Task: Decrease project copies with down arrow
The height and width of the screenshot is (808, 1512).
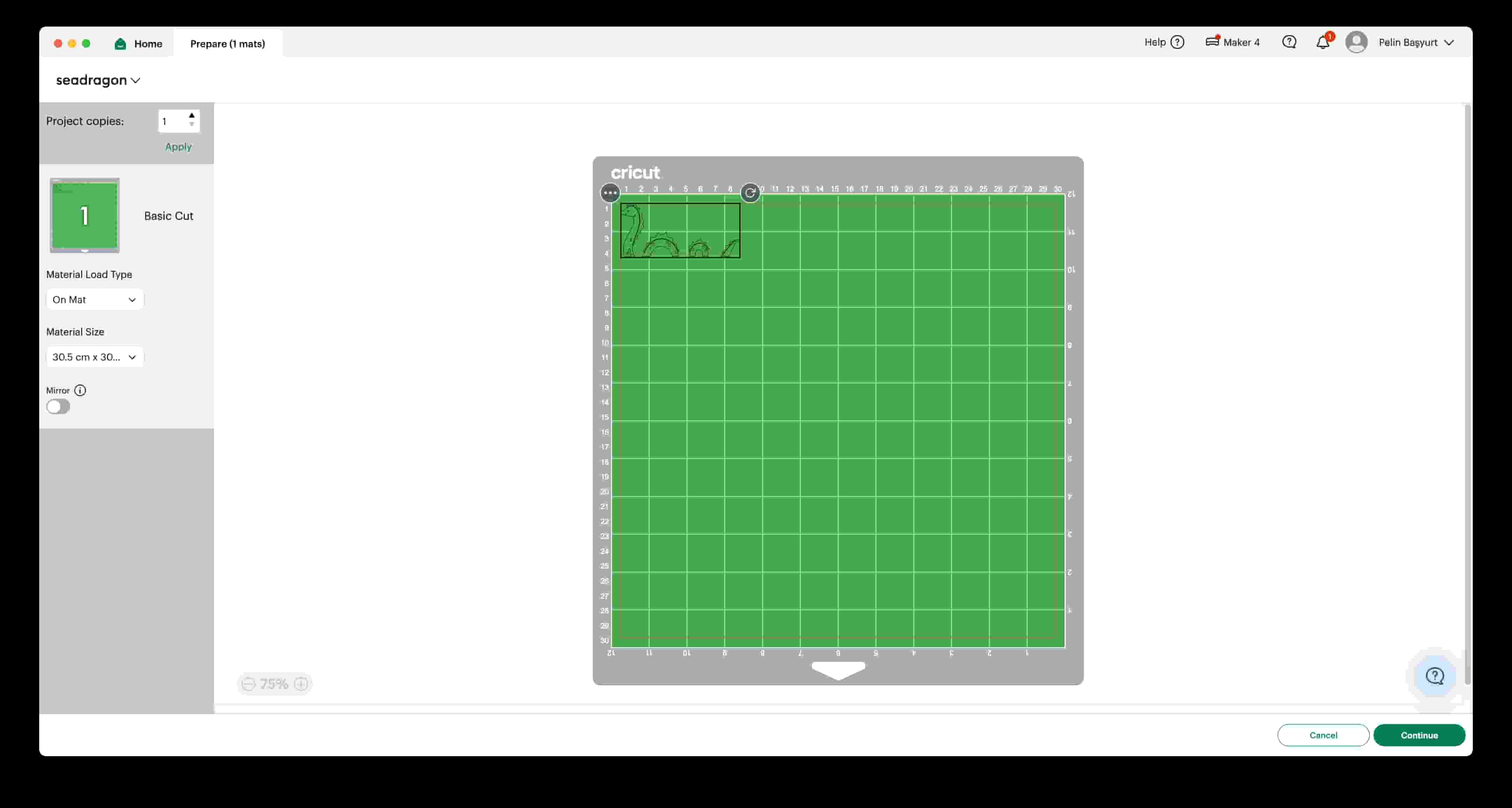Action: click(x=191, y=125)
